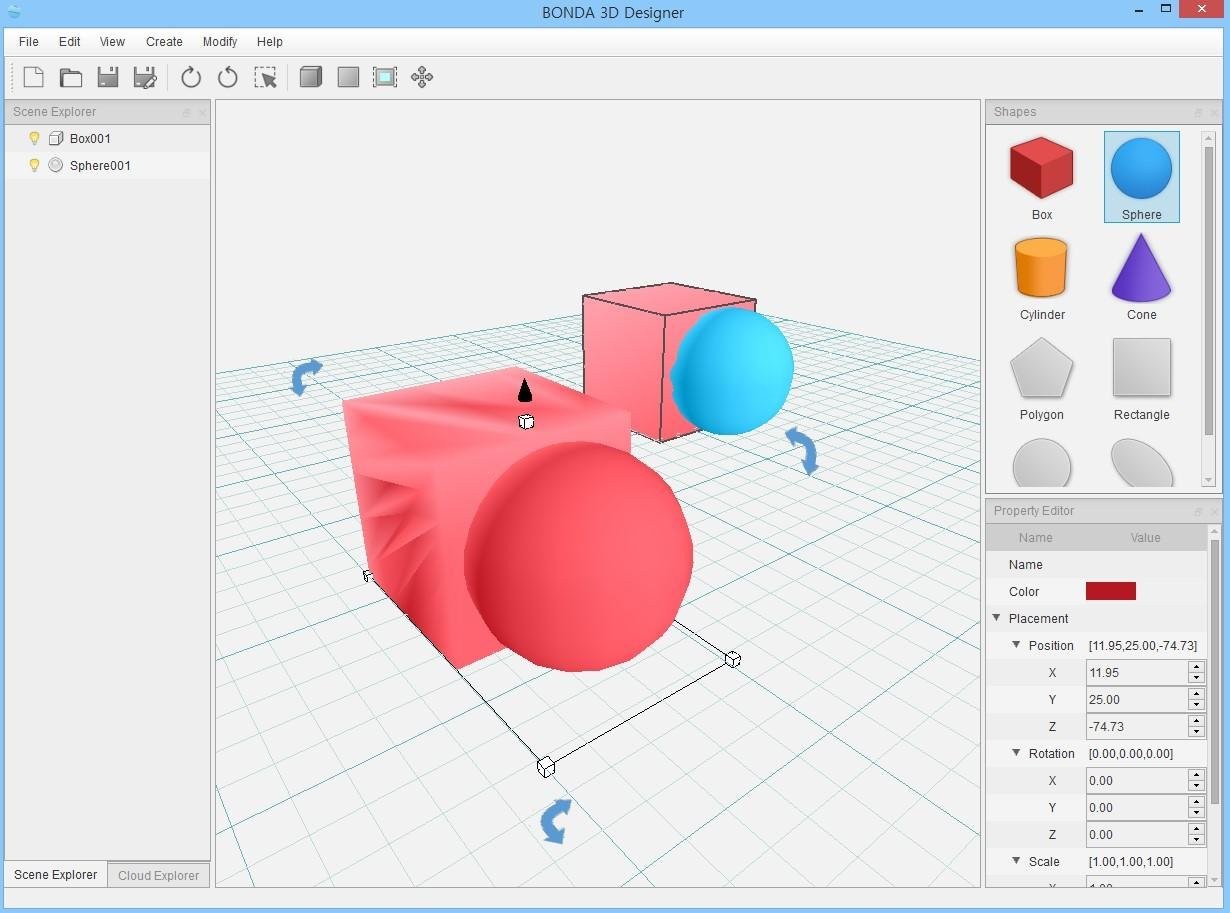1230x913 pixels.
Task: Activate the dashed selection cursor tool
Action: (x=265, y=77)
